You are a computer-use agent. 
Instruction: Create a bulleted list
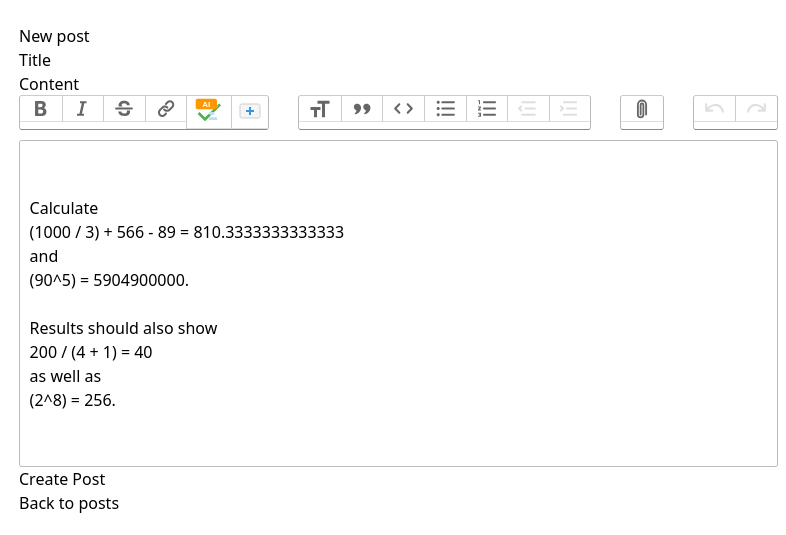[x=445, y=109]
